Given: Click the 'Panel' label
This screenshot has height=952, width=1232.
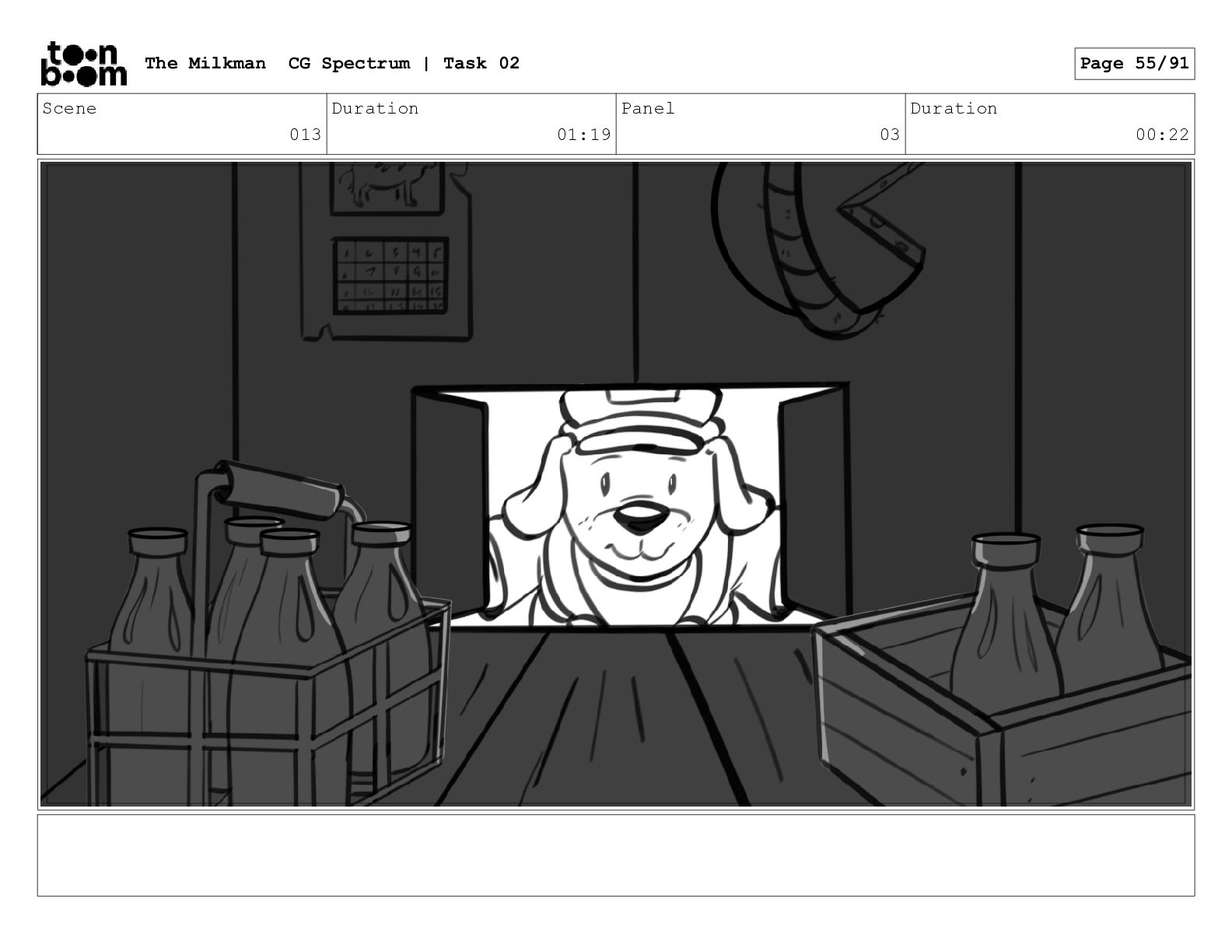Looking at the screenshot, I should [648, 108].
